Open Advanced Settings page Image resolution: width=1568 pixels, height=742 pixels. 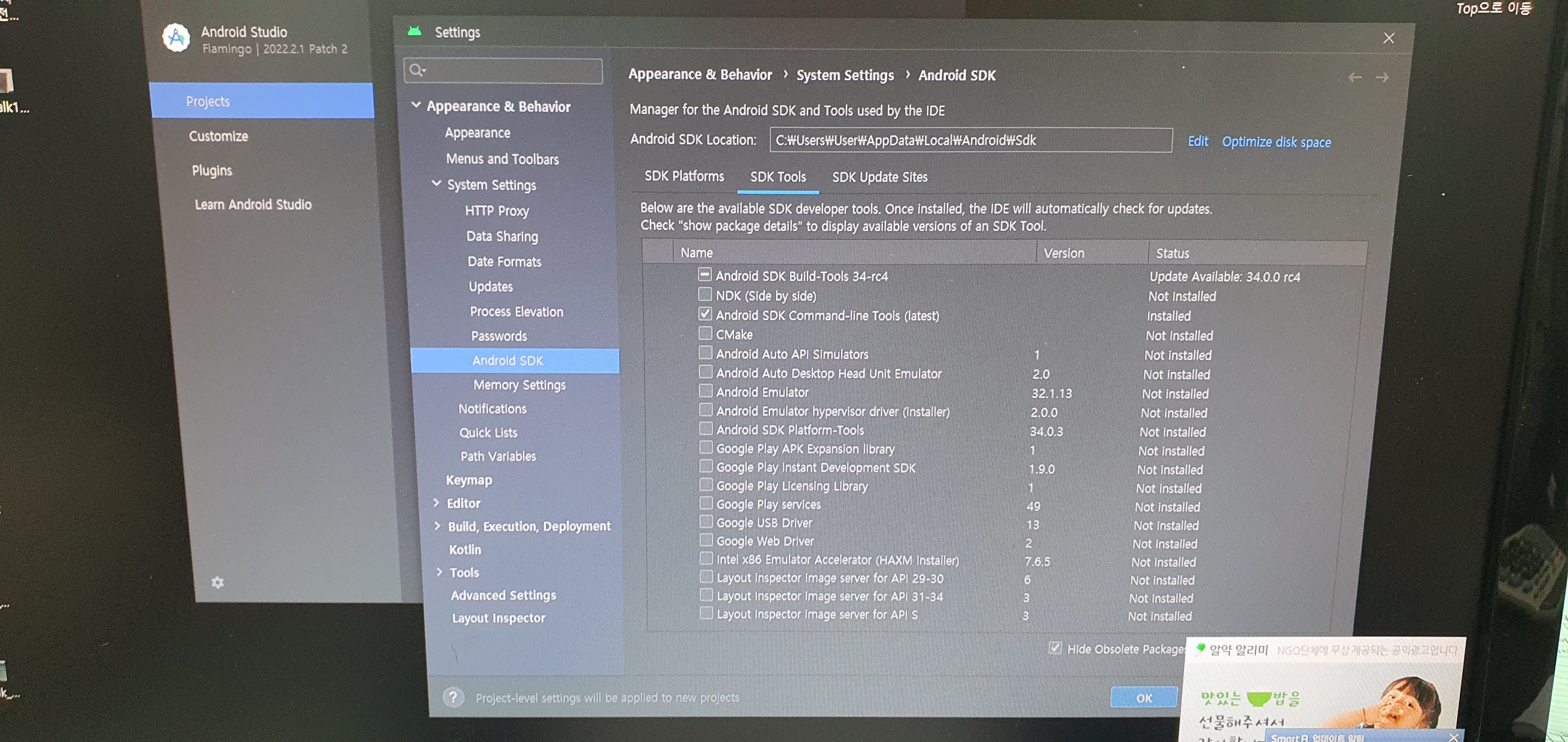click(x=503, y=595)
